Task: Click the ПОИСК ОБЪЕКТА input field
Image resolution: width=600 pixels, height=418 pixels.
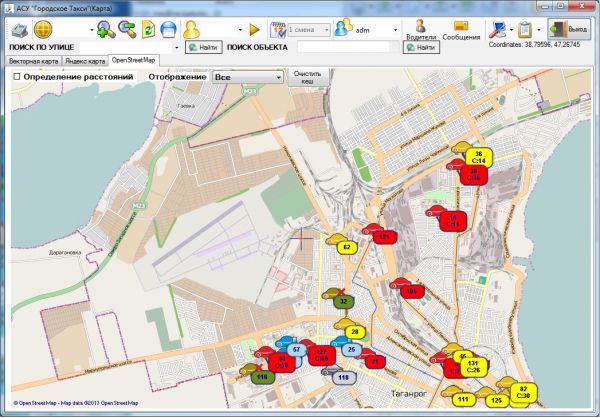Action: point(342,46)
